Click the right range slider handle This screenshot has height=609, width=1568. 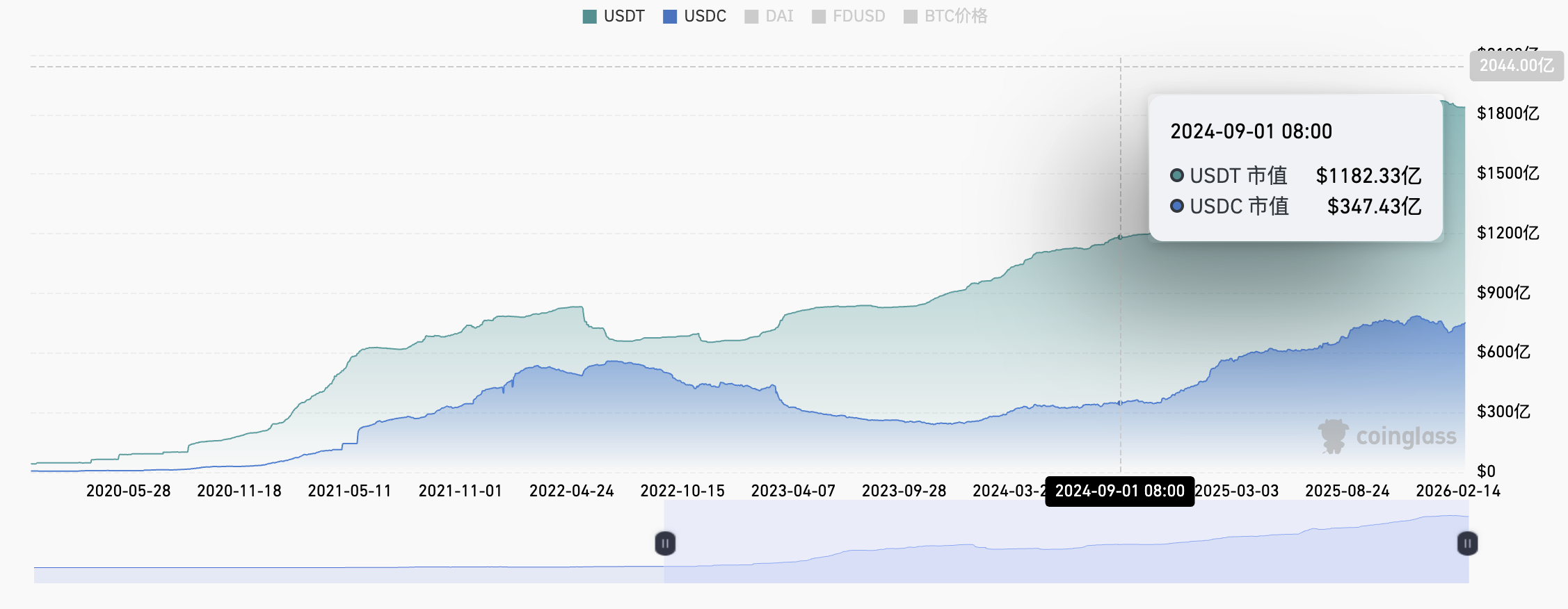point(1467,543)
